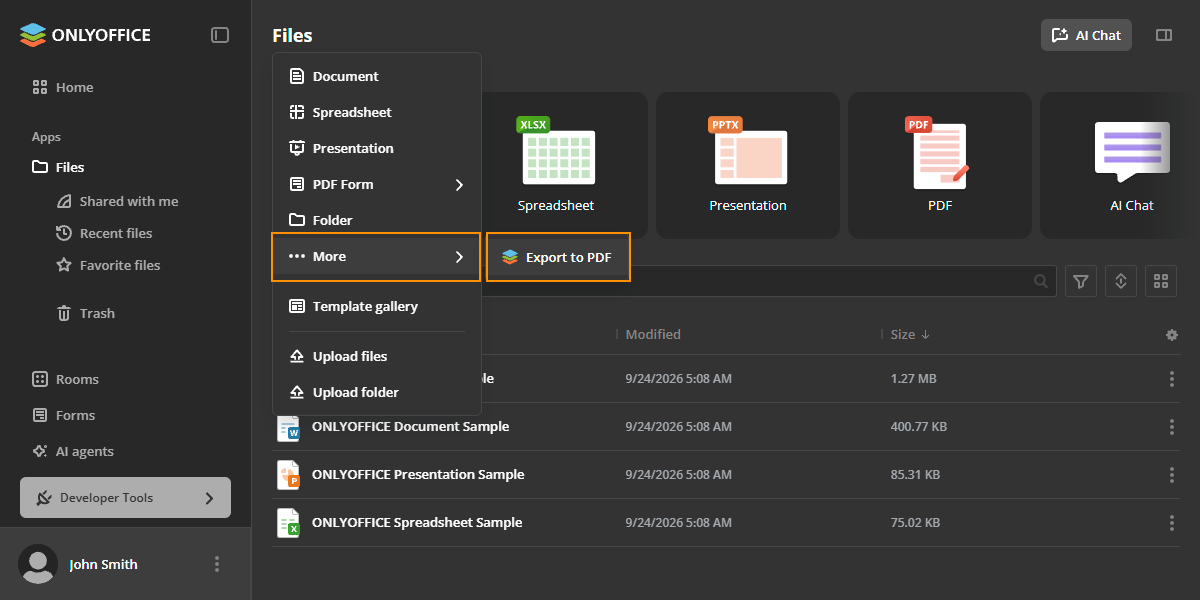Click the XLSX Spreadsheet tile
The image size is (1200, 600).
[556, 165]
